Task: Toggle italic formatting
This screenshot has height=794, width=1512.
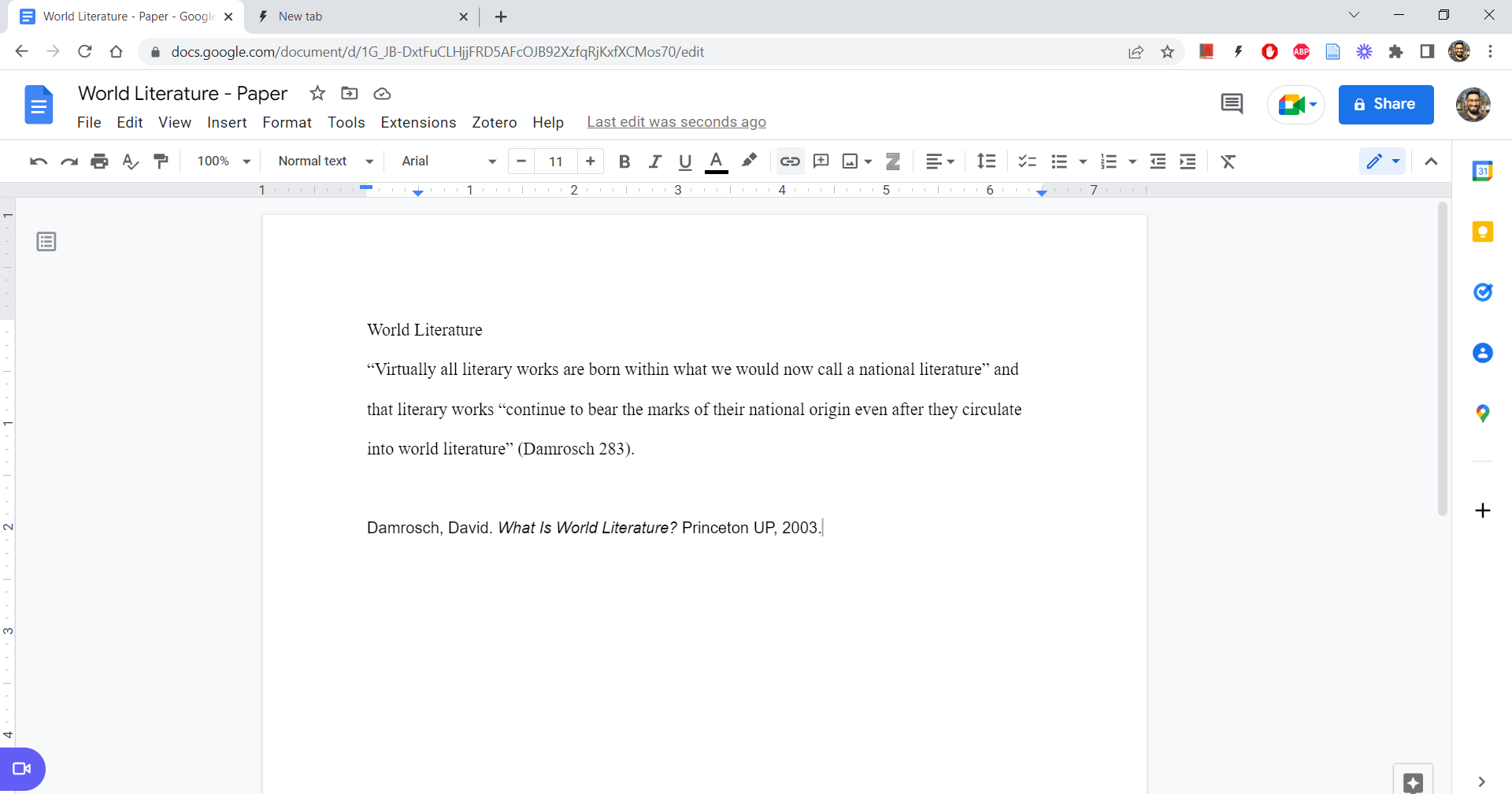Action: (x=654, y=161)
